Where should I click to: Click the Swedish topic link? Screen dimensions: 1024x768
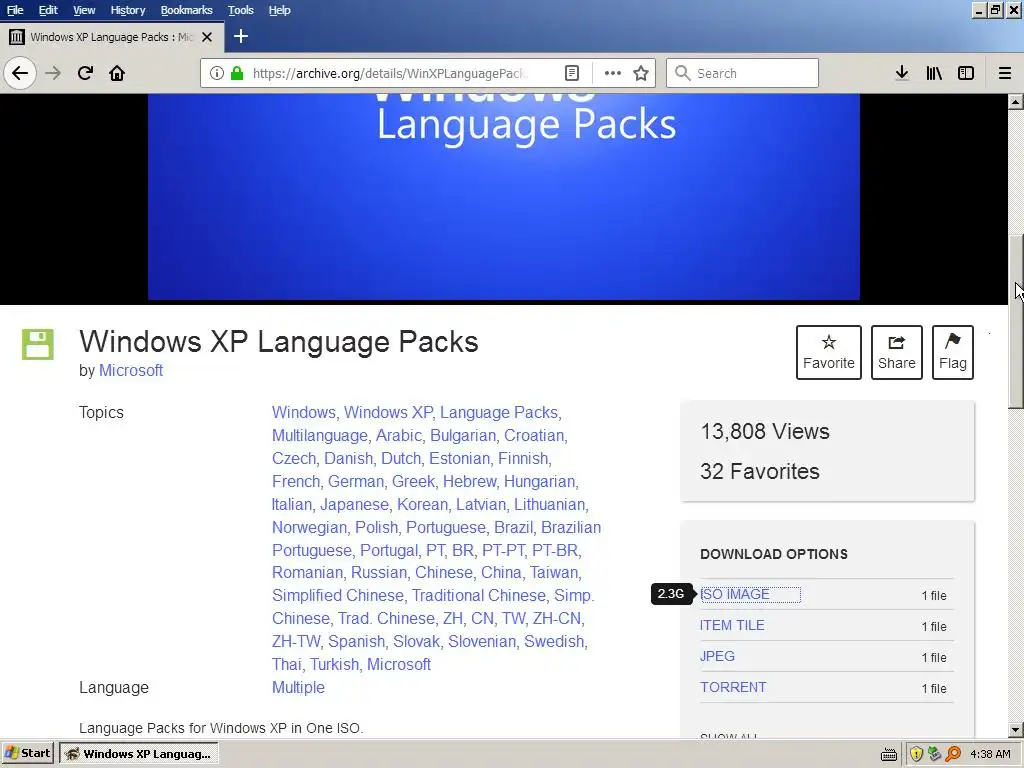pos(554,642)
